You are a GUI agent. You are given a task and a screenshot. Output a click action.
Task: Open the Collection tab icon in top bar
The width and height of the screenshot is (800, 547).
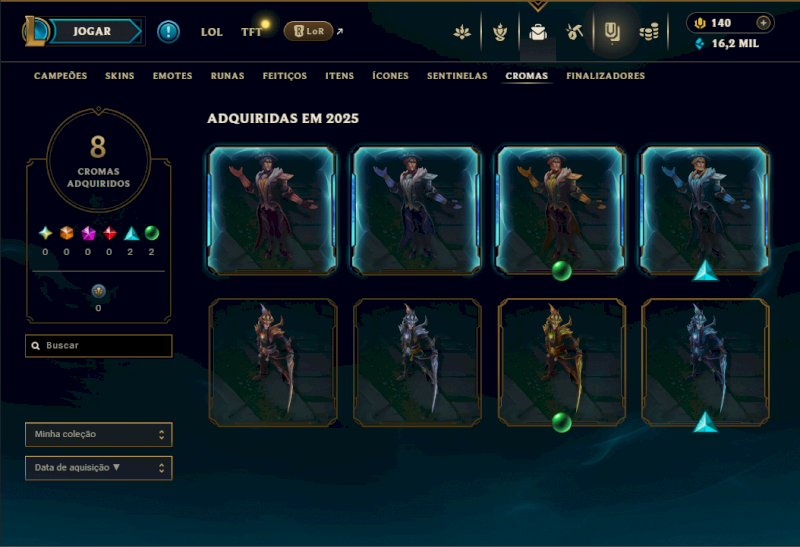pyautogui.click(x=612, y=32)
